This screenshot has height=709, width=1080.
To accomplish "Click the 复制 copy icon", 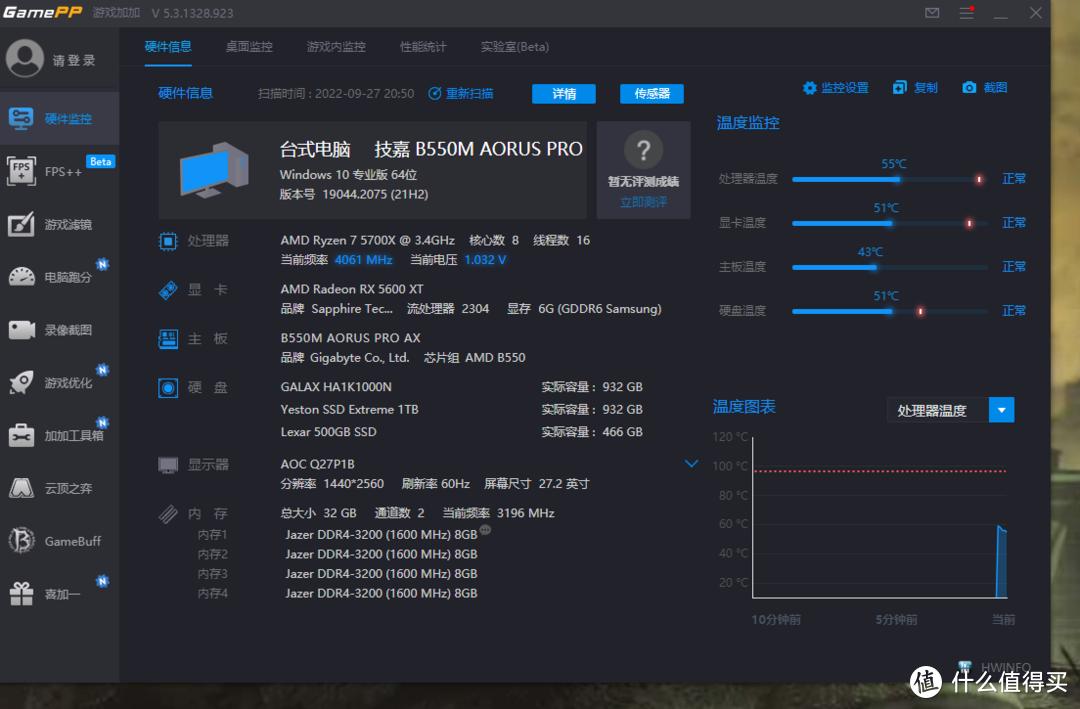I will click(900, 88).
